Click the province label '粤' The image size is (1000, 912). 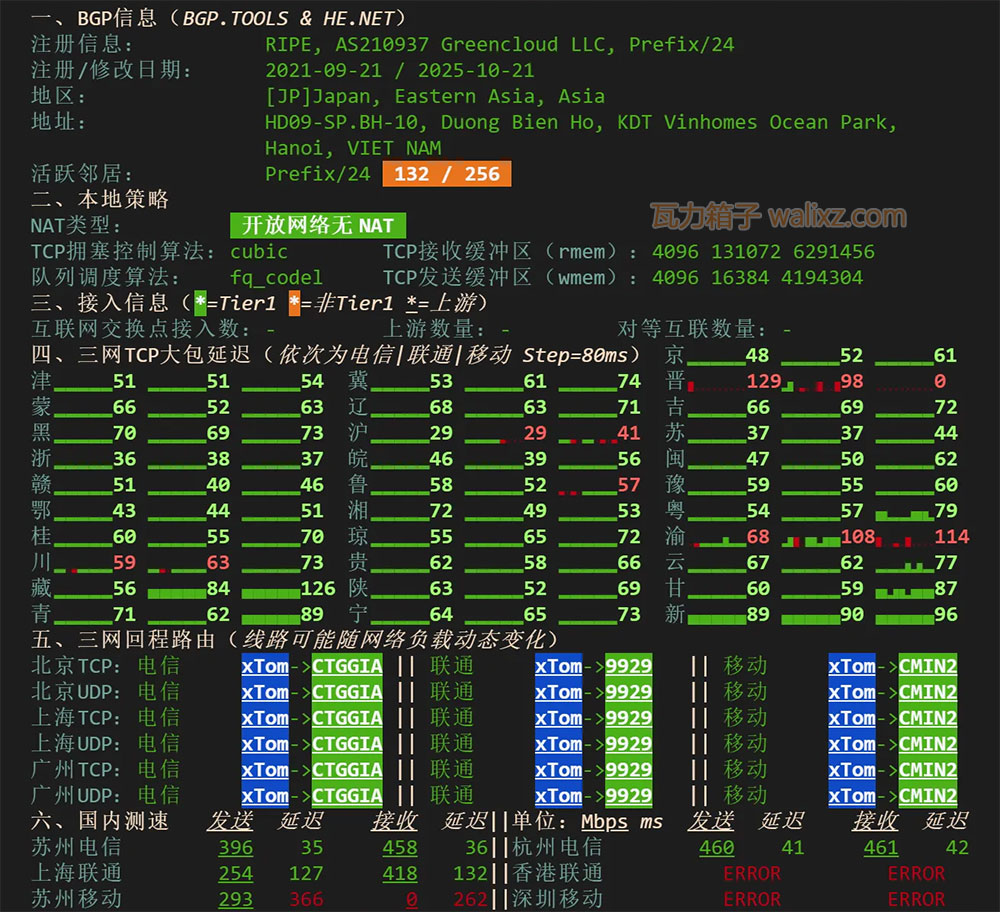click(675, 511)
